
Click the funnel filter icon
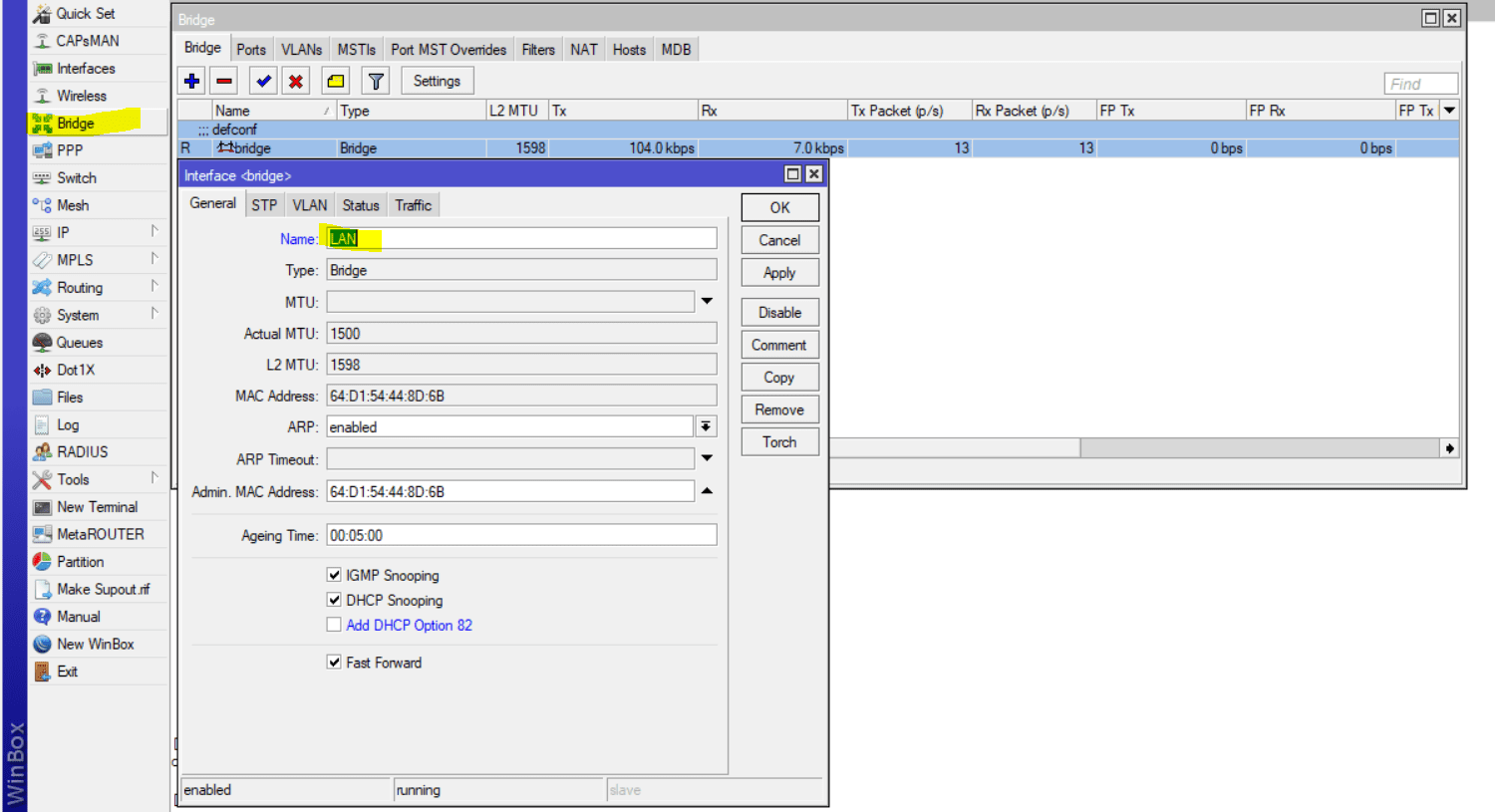(376, 82)
